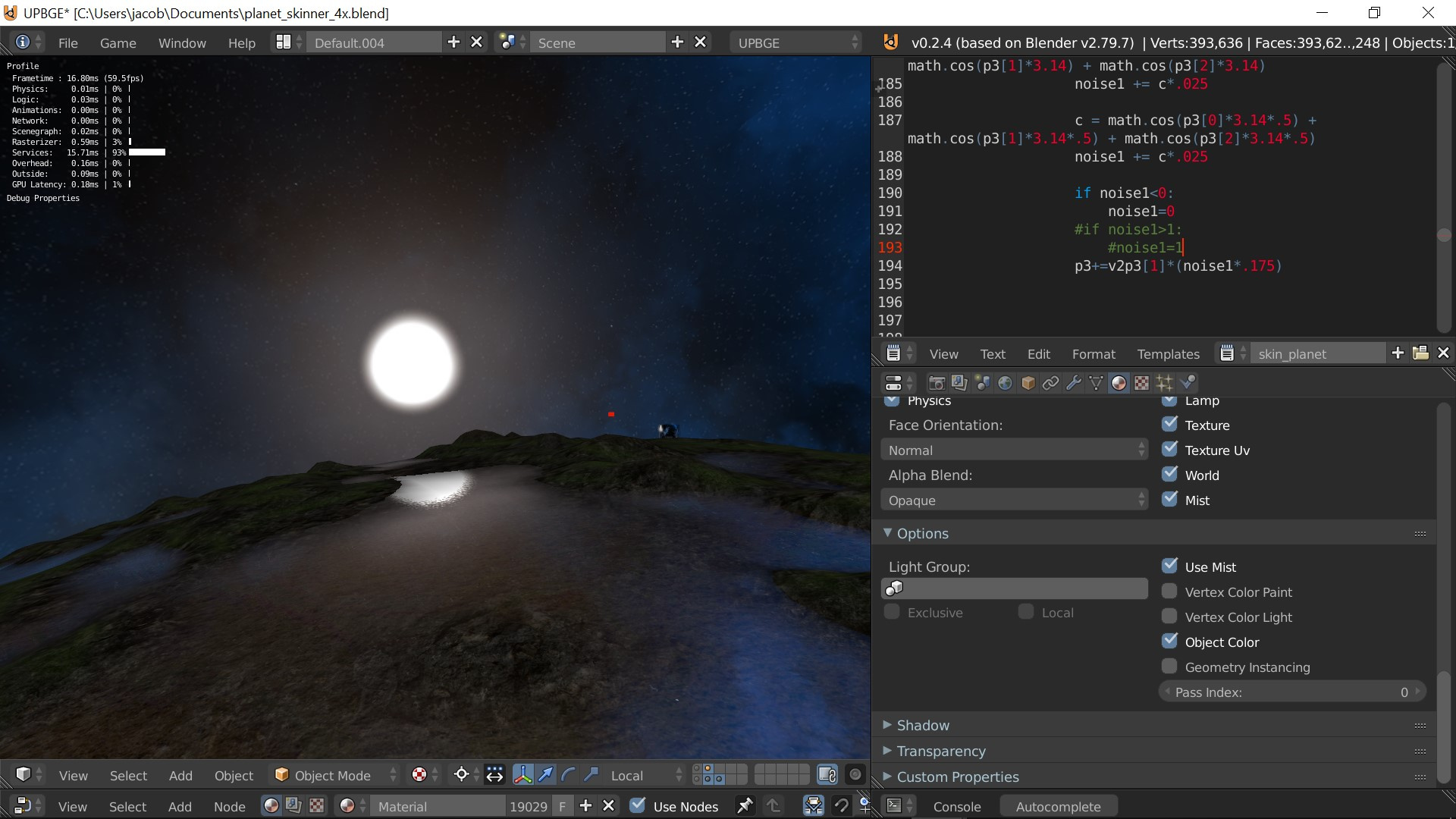1456x819 pixels.
Task: Open the Local transform orientation dropdown
Action: (x=647, y=775)
